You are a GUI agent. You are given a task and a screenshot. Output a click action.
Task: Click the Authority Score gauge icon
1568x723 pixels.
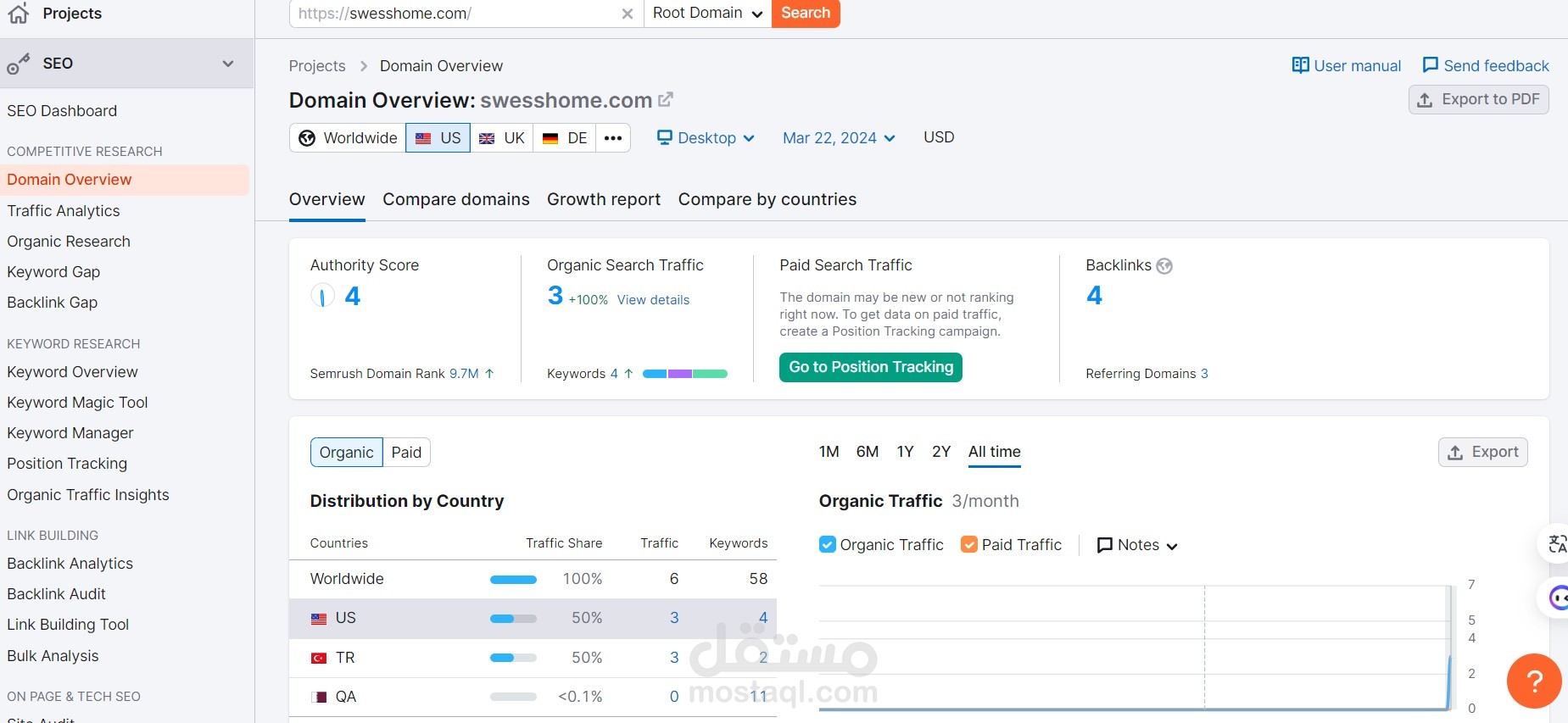click(x=322, y=296)
